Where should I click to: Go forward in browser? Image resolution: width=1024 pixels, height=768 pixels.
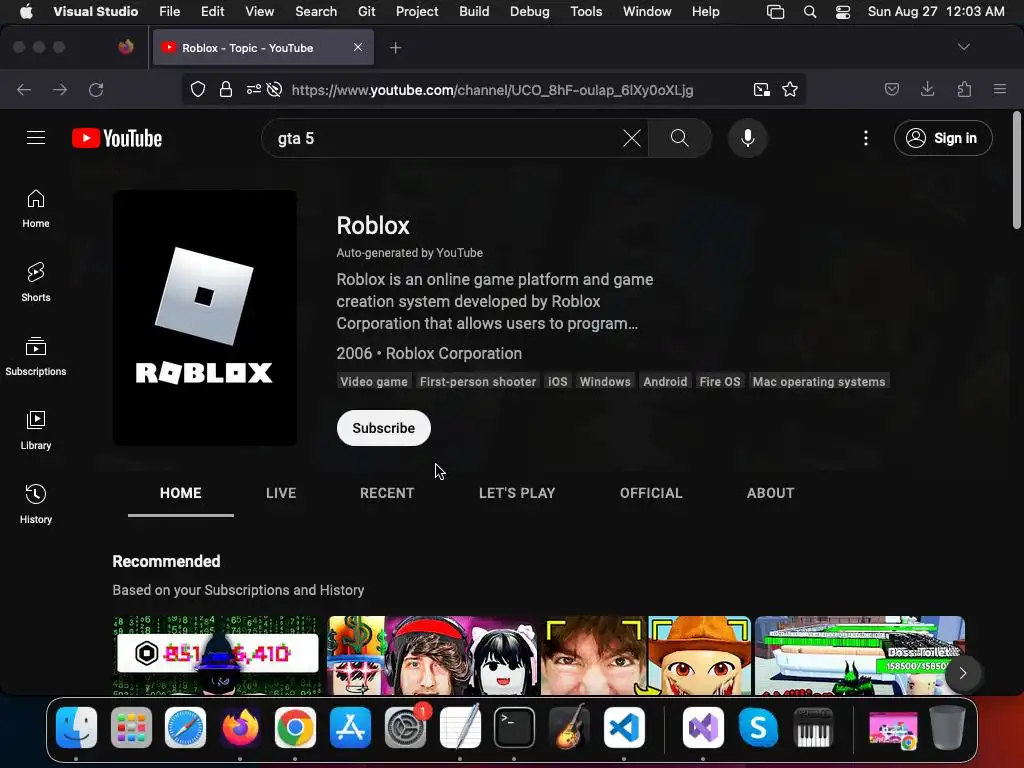[60, 89]
